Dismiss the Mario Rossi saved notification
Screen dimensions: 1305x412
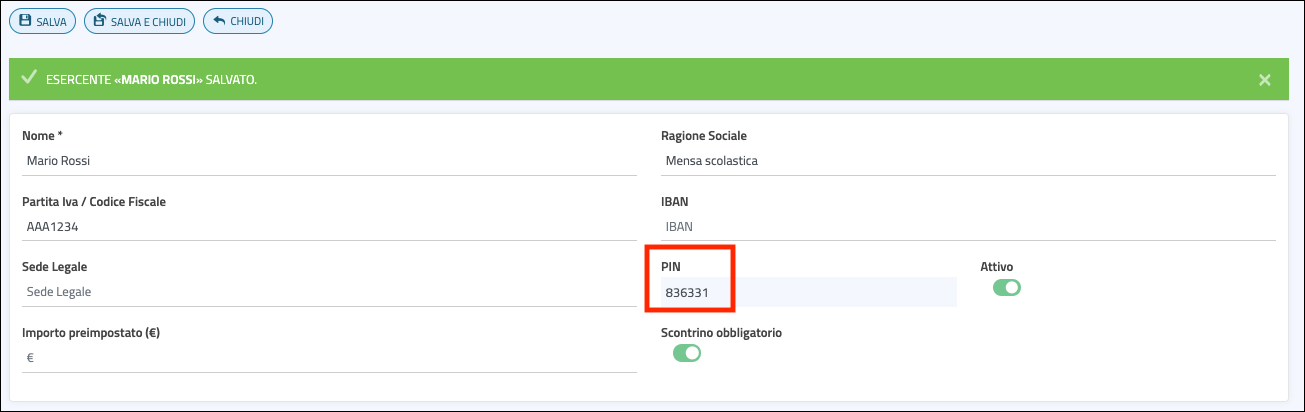1264,80
